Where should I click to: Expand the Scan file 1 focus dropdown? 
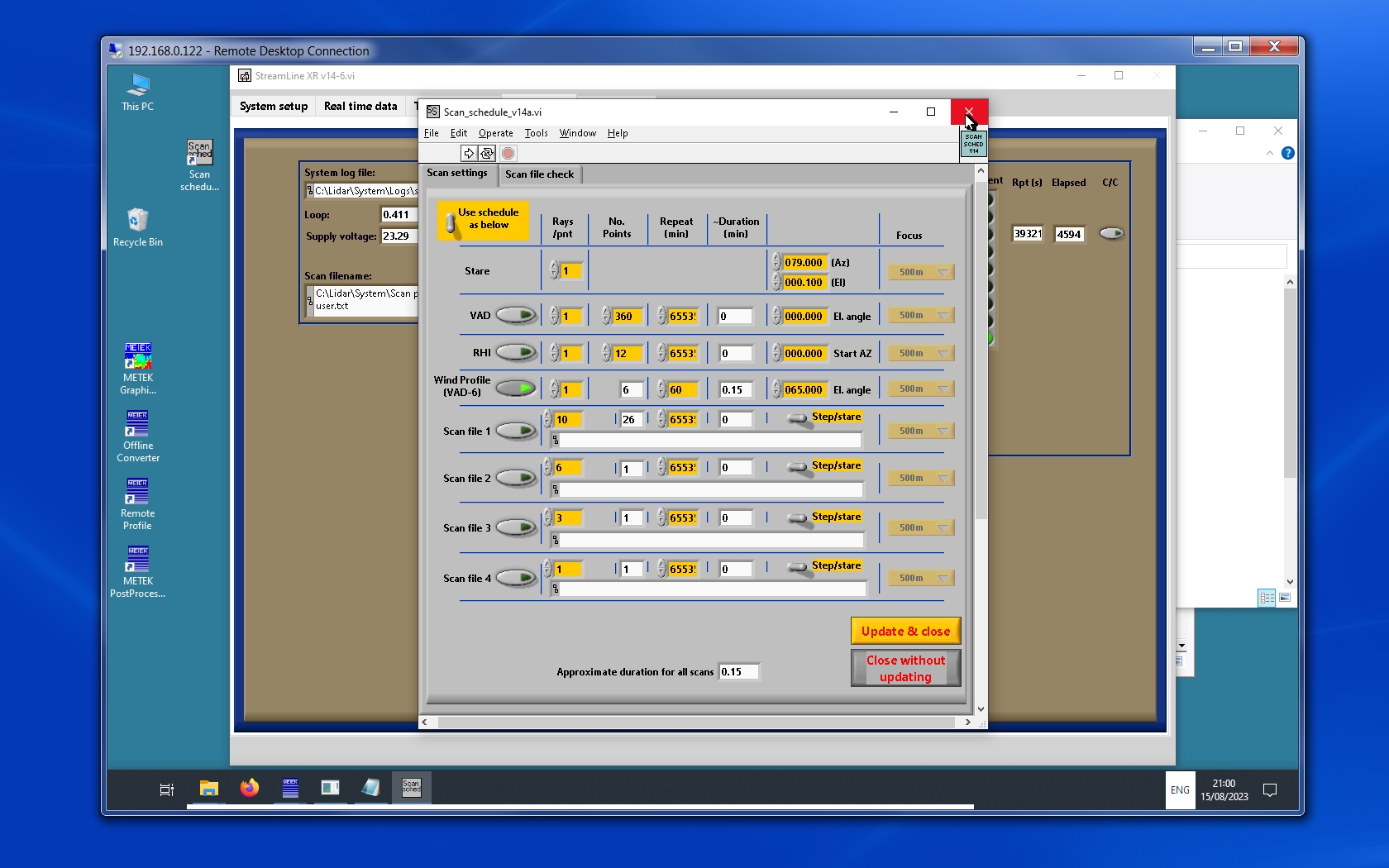coord(921,431)
